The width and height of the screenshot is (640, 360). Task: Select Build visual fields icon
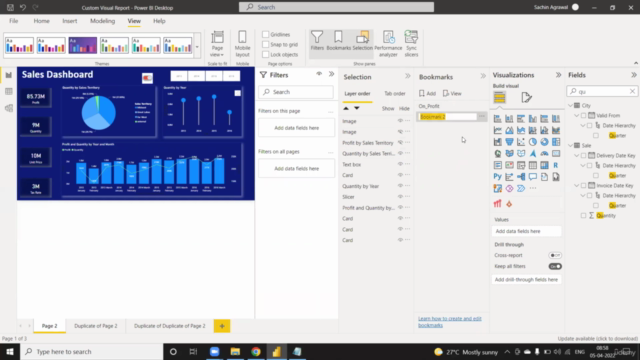coord(500,98)
